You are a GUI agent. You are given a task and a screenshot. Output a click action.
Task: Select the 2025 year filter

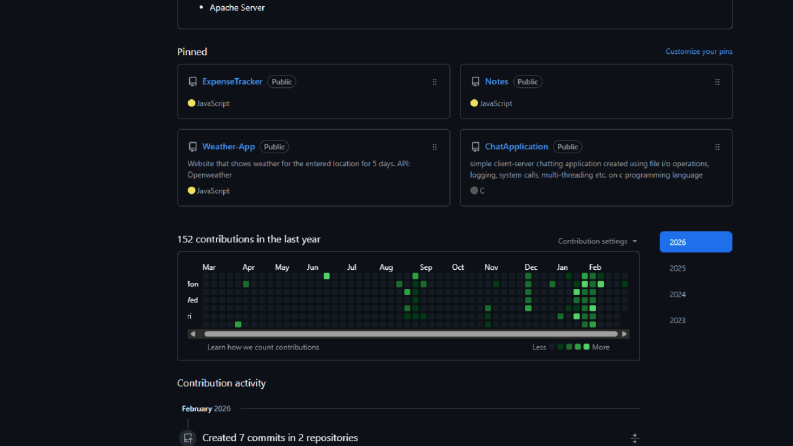[678, 268]
